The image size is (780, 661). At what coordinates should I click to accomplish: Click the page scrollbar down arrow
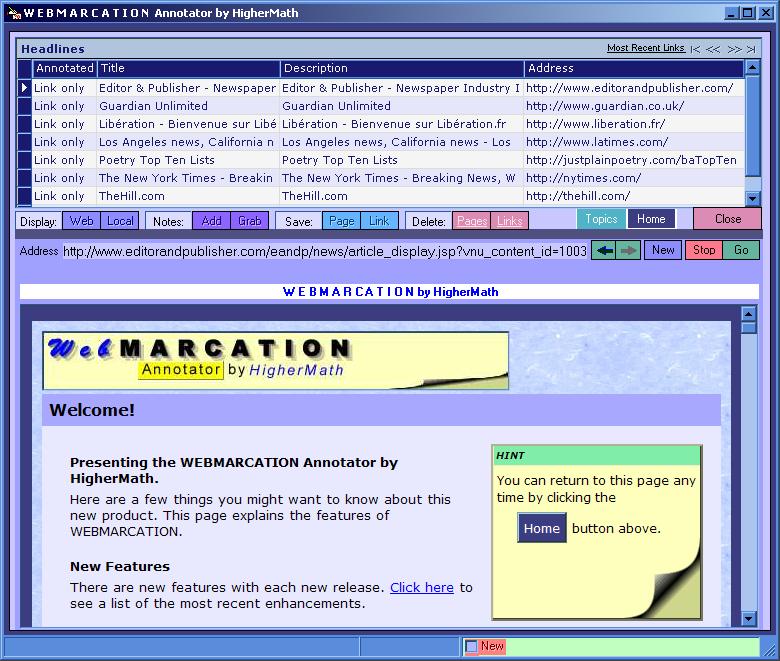pos(749,619)
